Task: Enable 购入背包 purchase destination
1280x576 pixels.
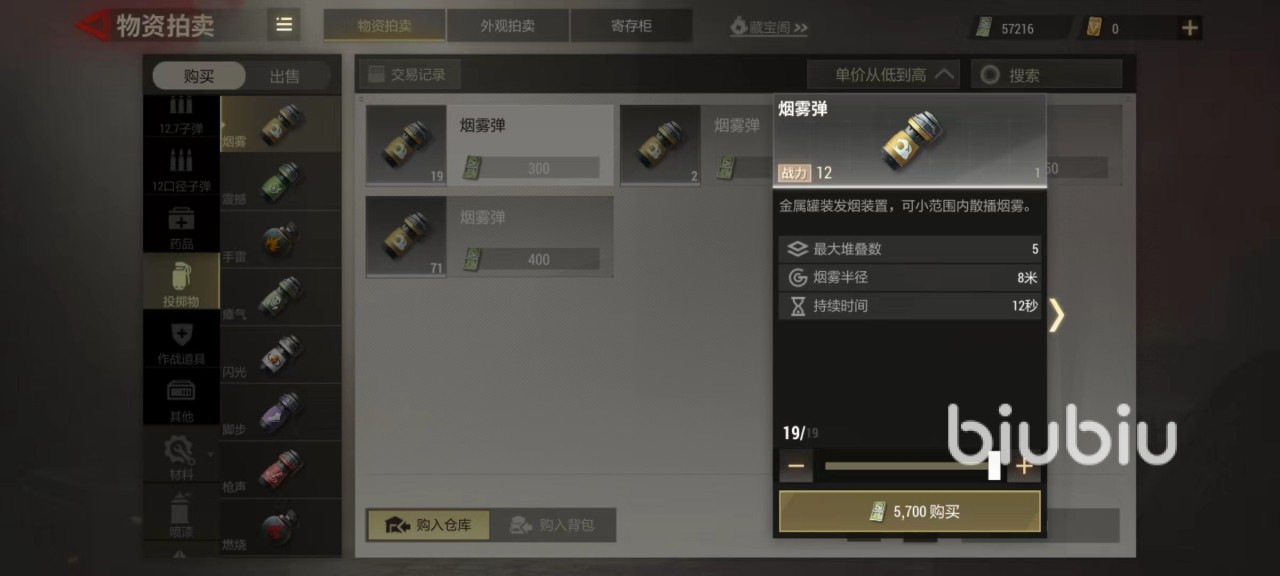Action: tap(553, 524)
